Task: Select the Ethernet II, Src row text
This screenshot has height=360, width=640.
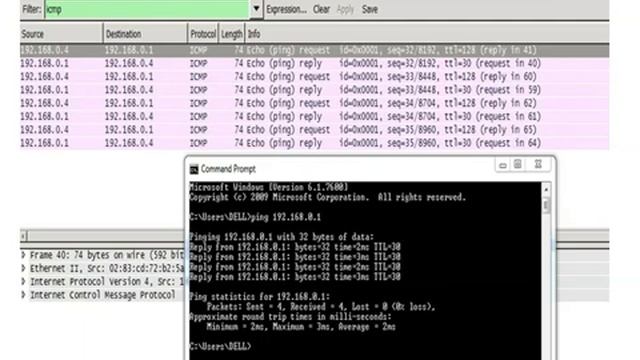Action: (x=107, y=269)
